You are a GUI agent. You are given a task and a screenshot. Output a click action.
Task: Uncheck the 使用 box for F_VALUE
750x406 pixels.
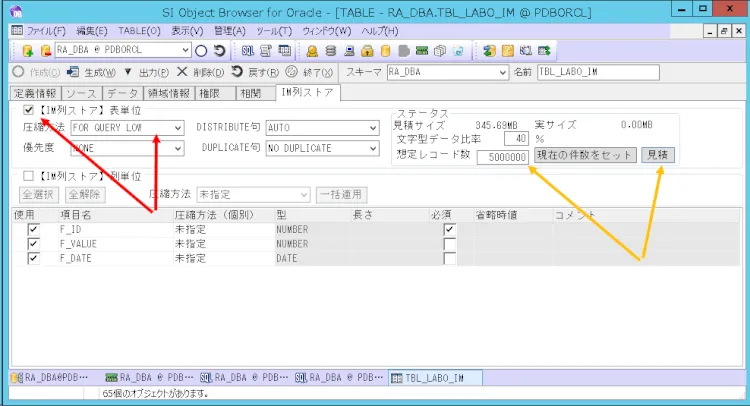33,244
